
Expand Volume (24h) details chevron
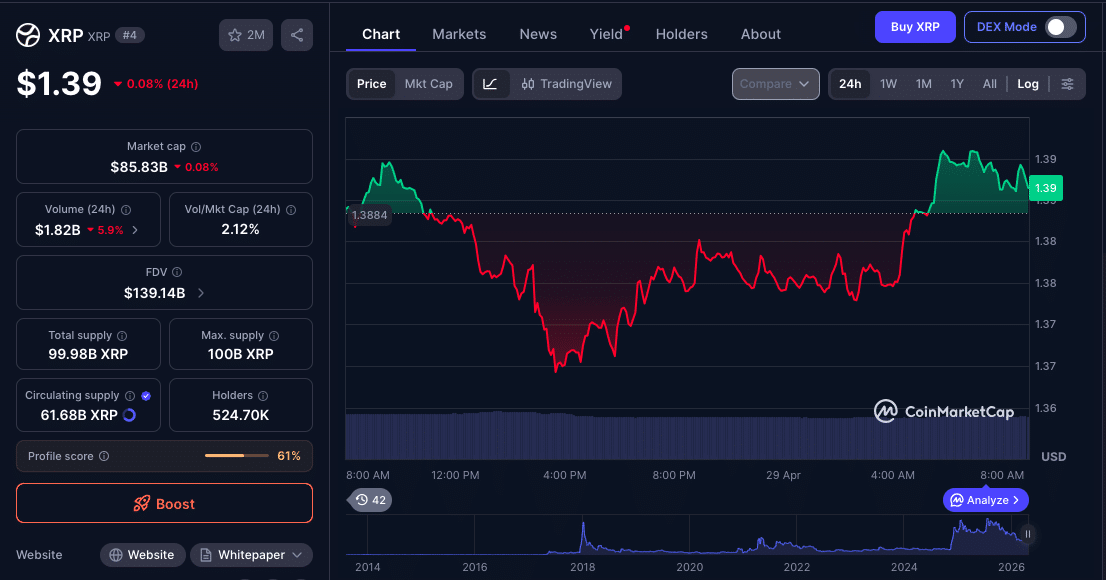[135, 230]
